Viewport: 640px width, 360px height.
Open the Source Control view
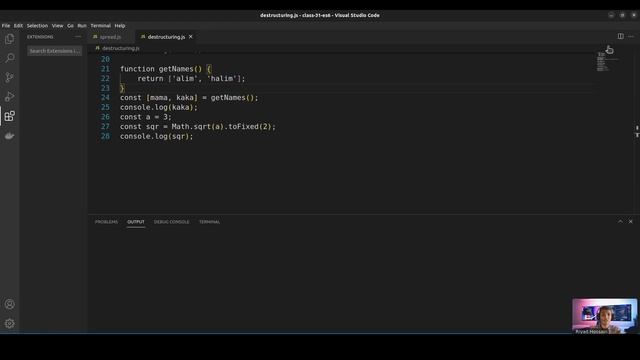9,77
